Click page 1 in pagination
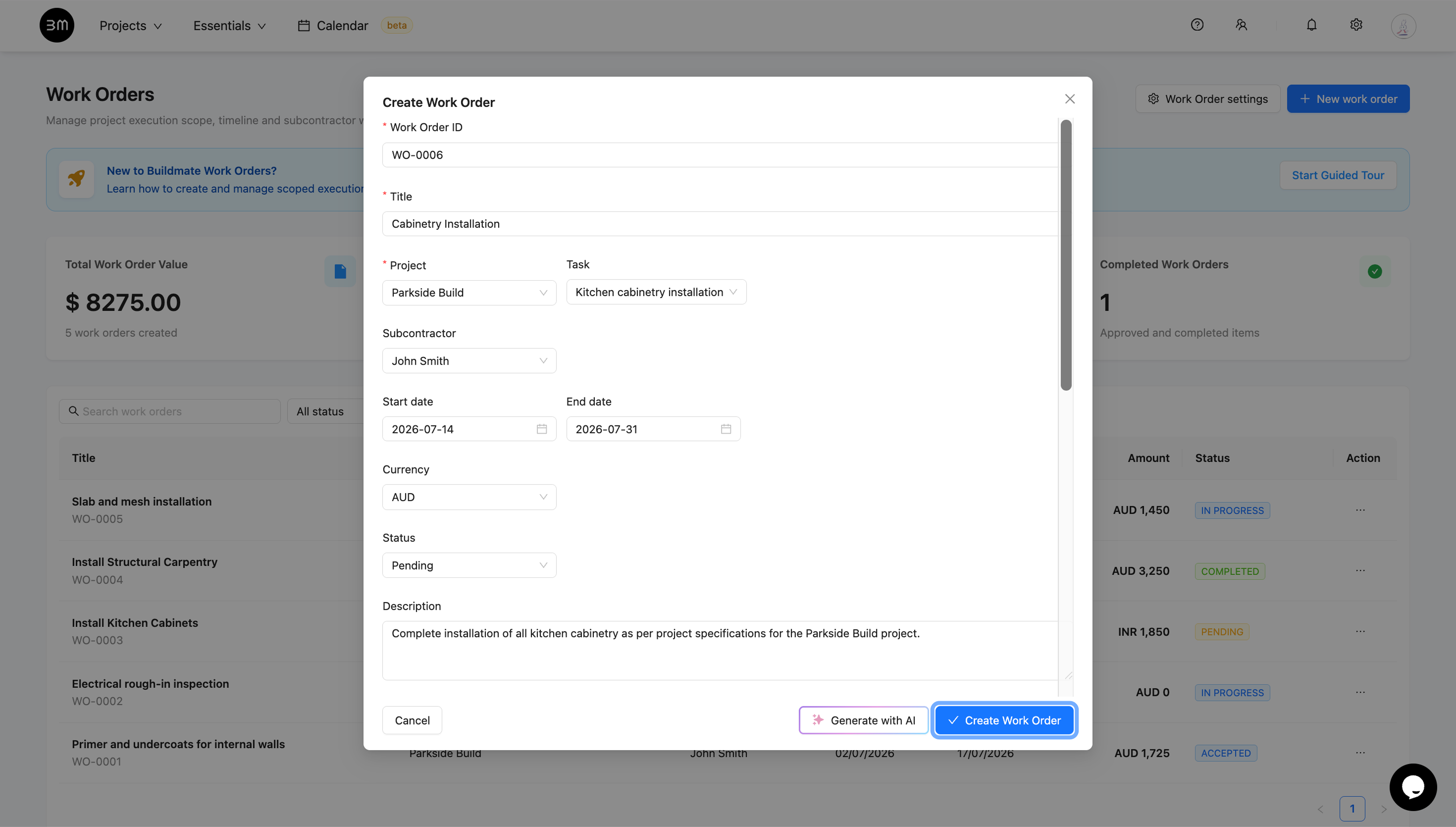 coord(1352,809)
